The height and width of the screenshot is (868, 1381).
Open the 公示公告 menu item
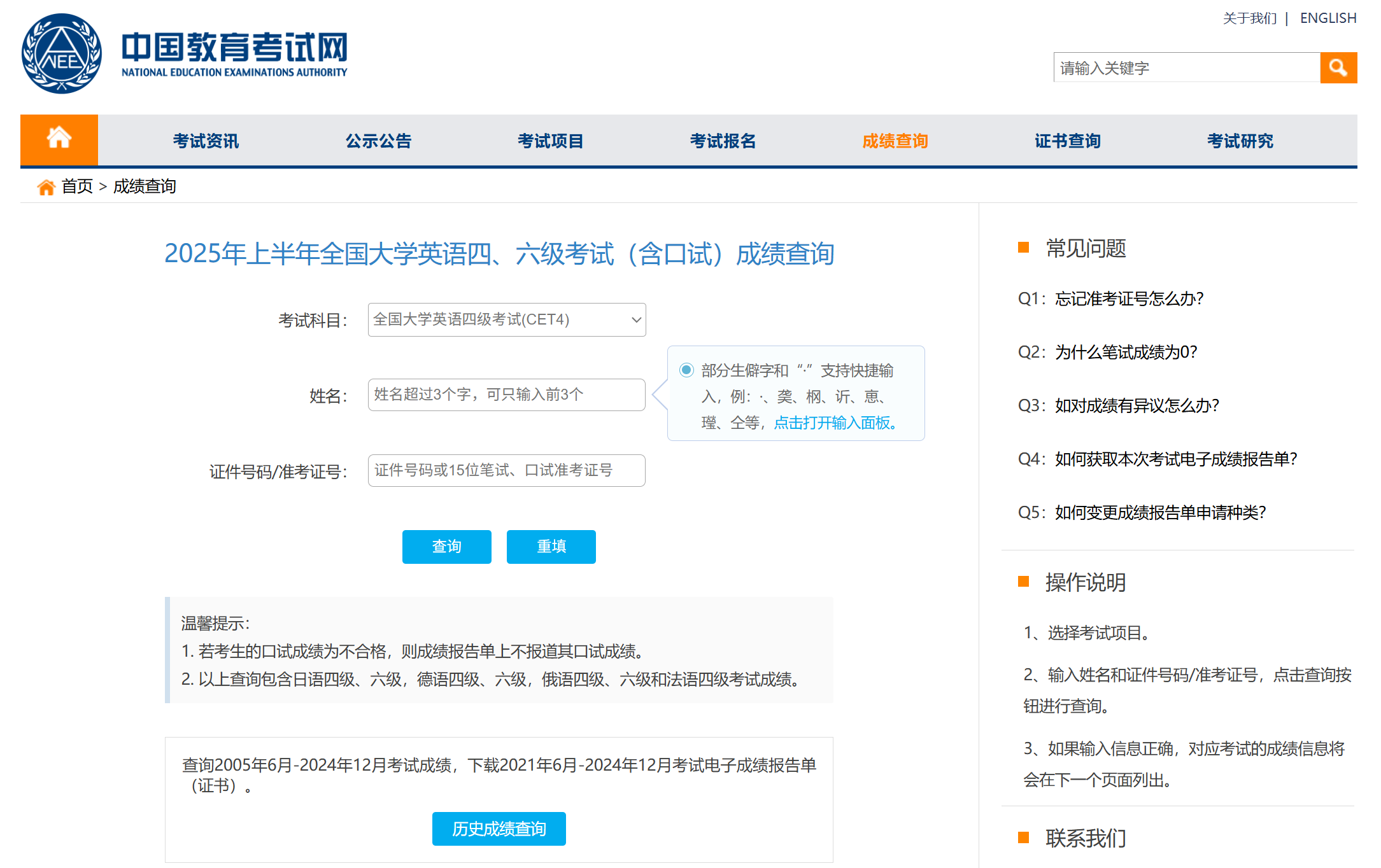click(x=378, y=141)
